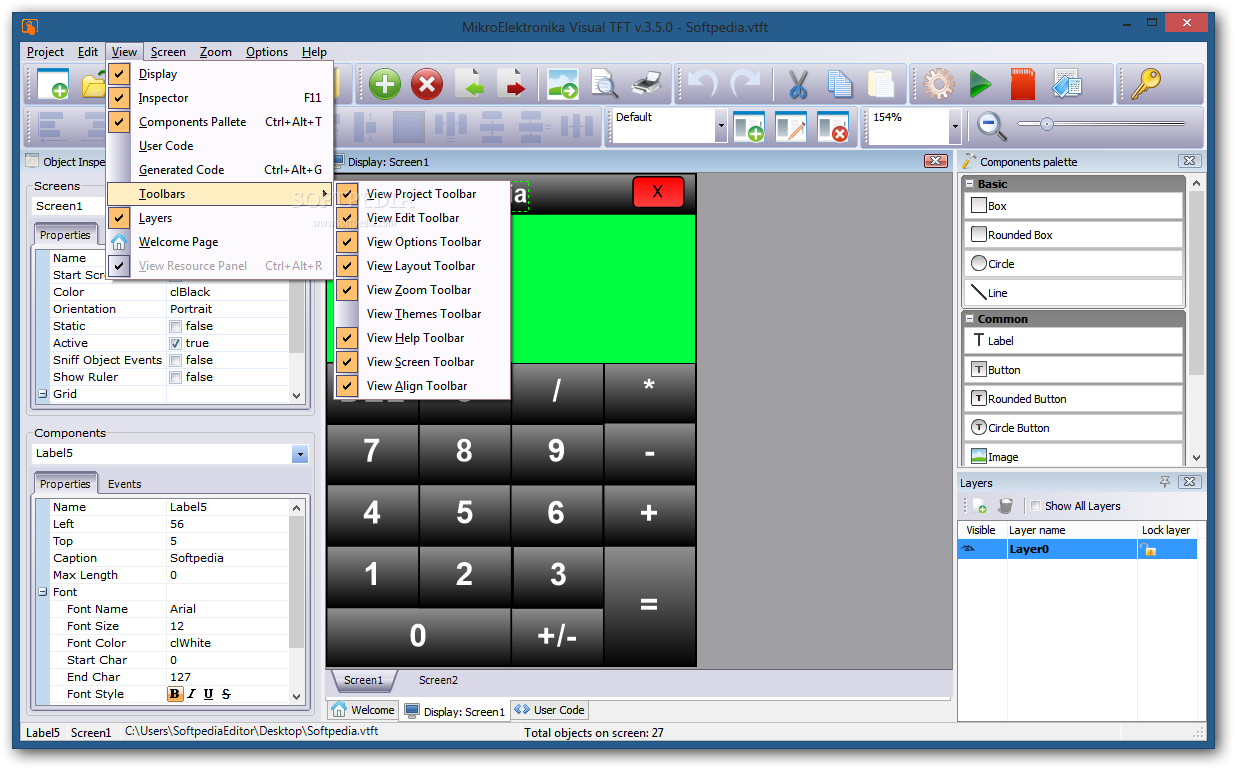Toggle the Active property checkbox

click(176, 343)
